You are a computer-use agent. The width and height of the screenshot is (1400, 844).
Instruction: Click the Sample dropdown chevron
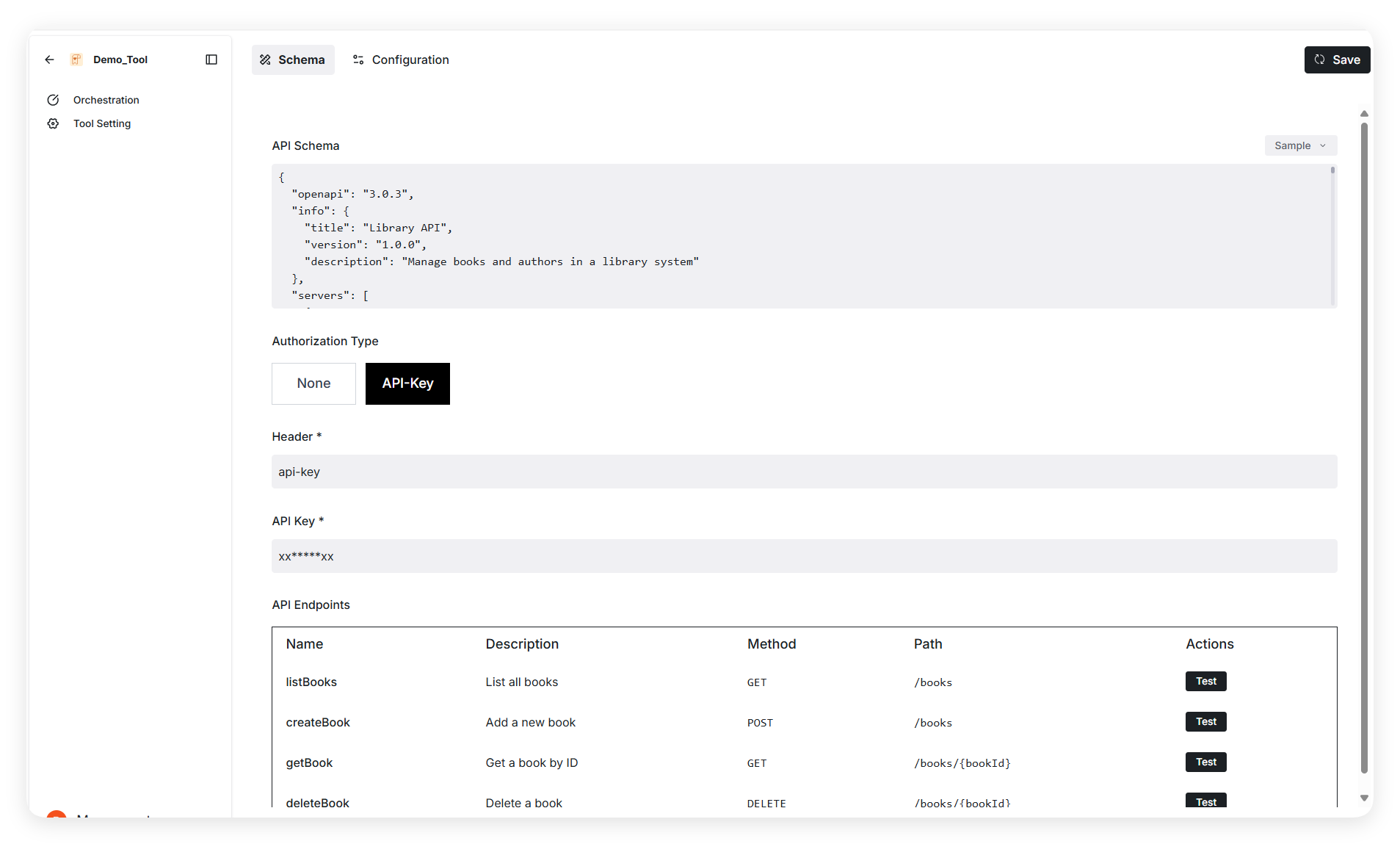click(x=1323, y=145)
